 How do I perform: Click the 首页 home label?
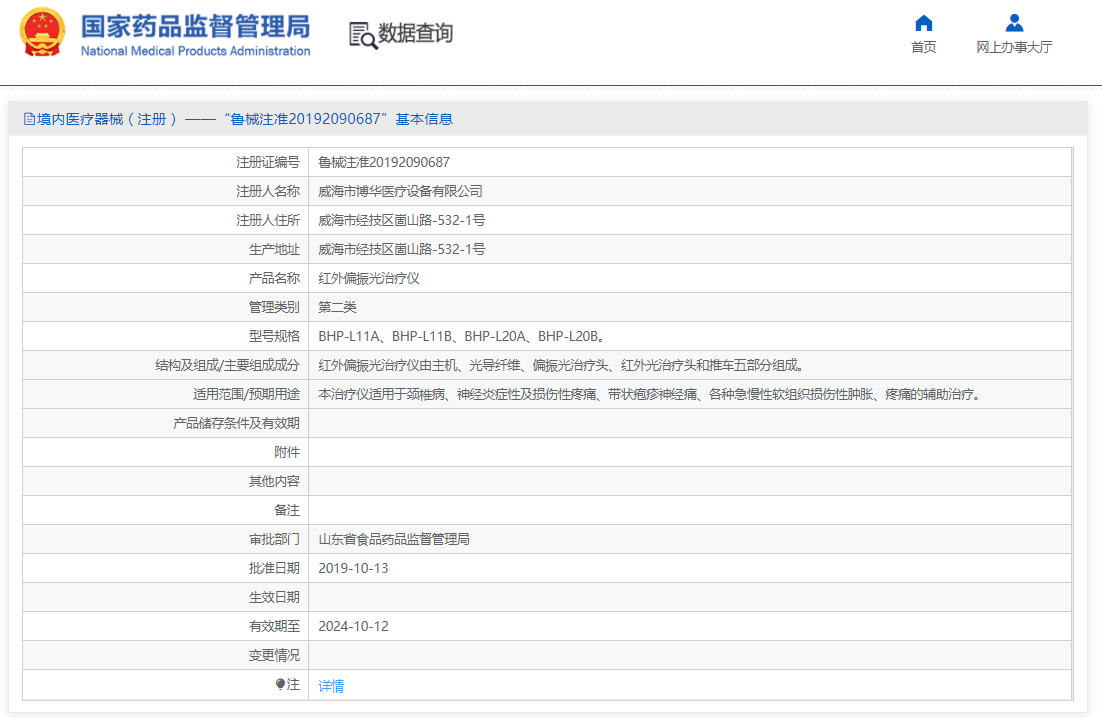(x=923, y=47)
